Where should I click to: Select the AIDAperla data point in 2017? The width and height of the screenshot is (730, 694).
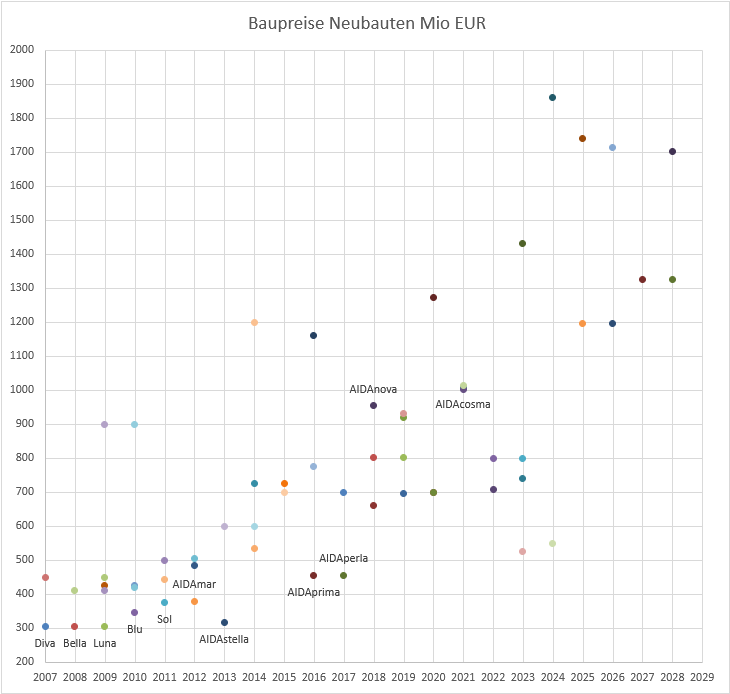(x=343, y=575)
